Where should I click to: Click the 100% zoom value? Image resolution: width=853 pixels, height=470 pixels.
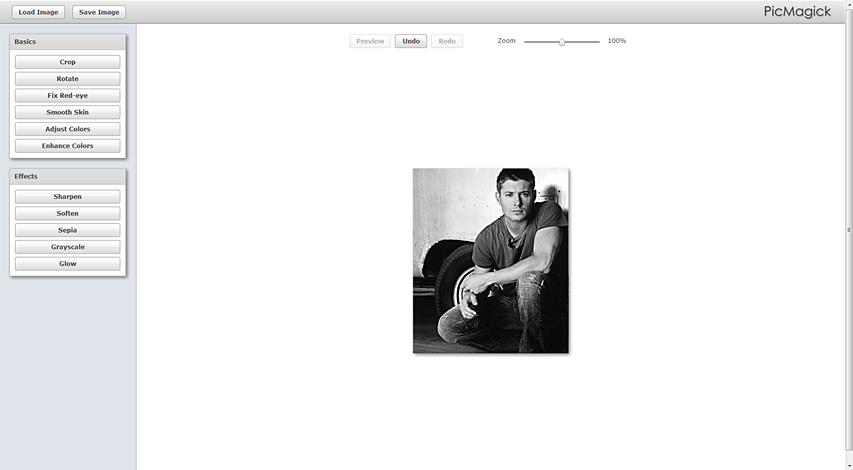point(617,41)
